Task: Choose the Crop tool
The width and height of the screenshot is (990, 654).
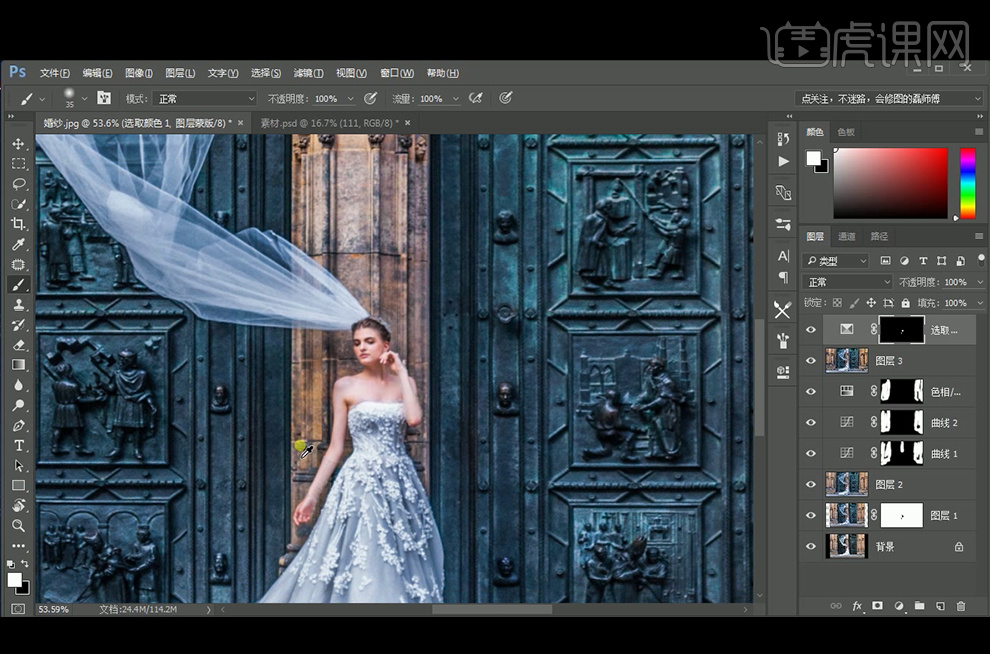Action: (18, 224)
